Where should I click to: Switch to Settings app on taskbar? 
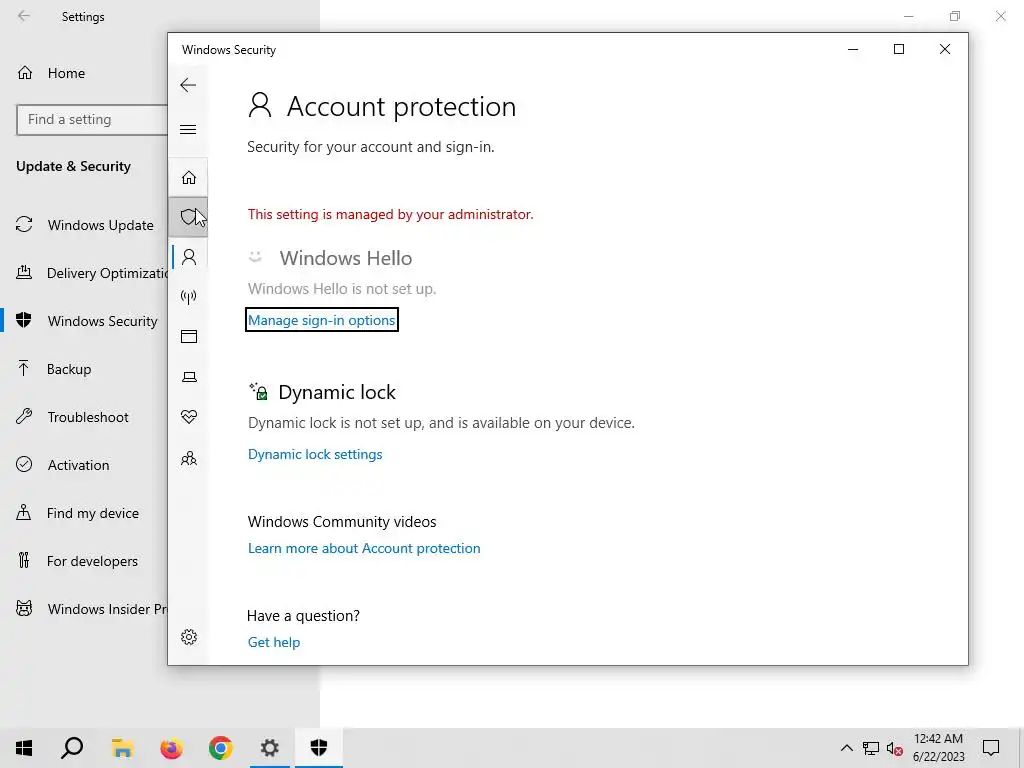coord(269,748)
